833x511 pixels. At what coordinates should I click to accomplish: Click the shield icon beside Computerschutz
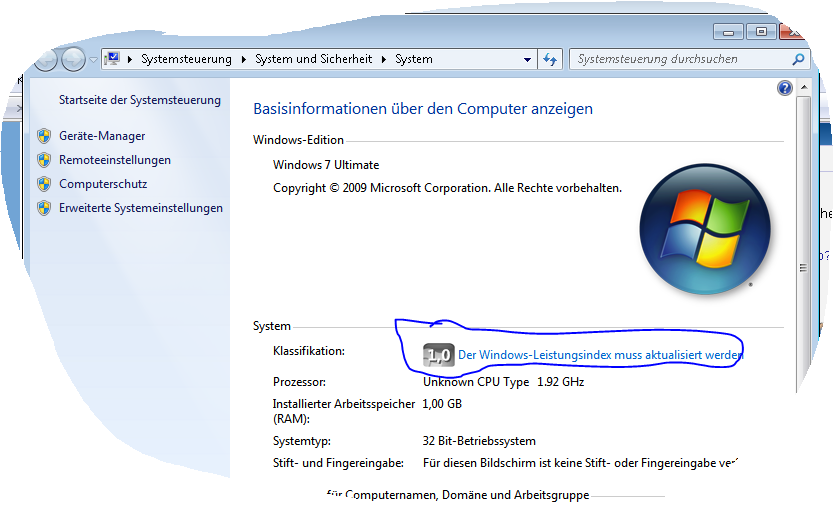tap(44, 184)
